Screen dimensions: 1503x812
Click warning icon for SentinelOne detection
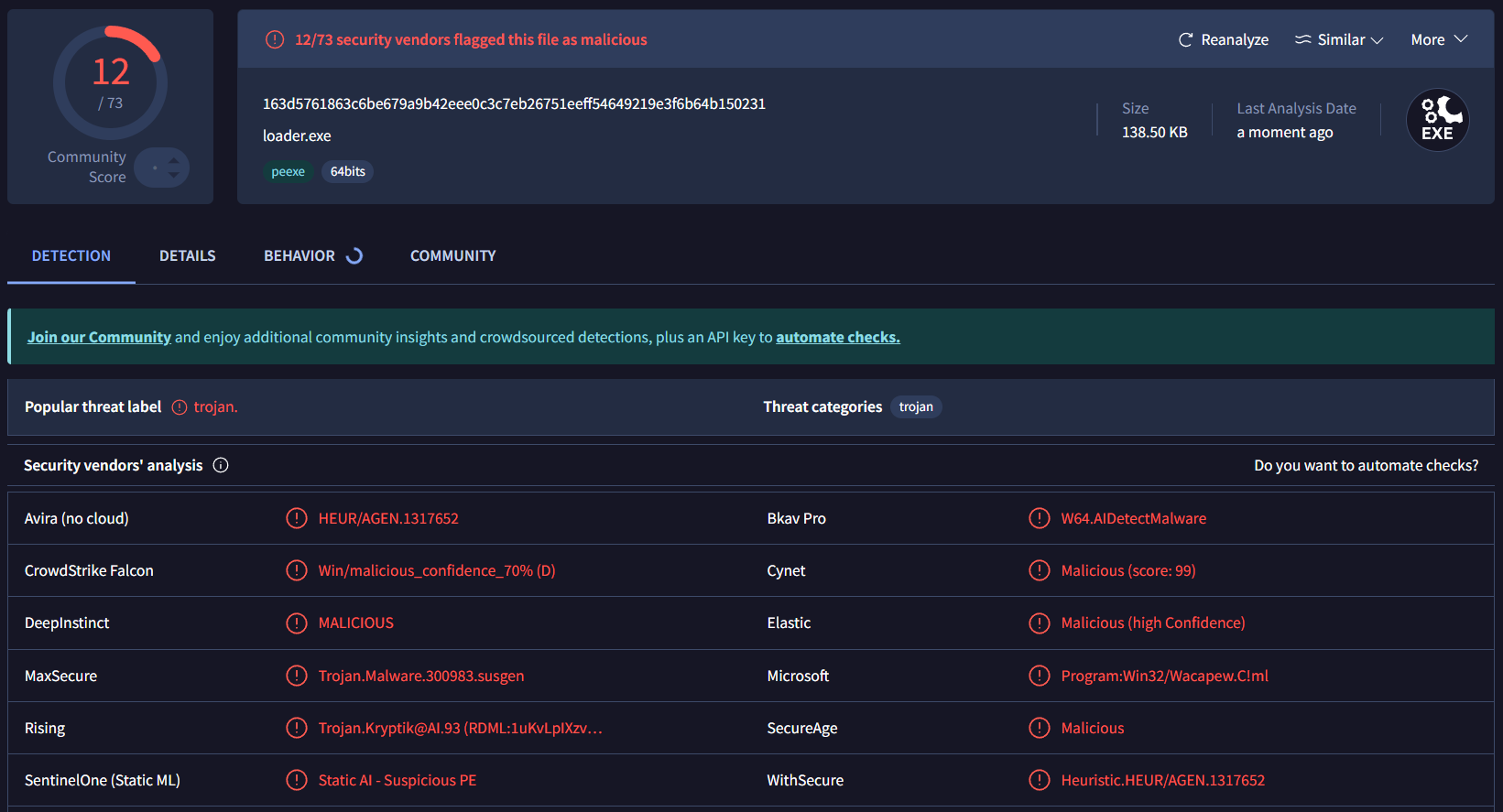click(297, 780)
